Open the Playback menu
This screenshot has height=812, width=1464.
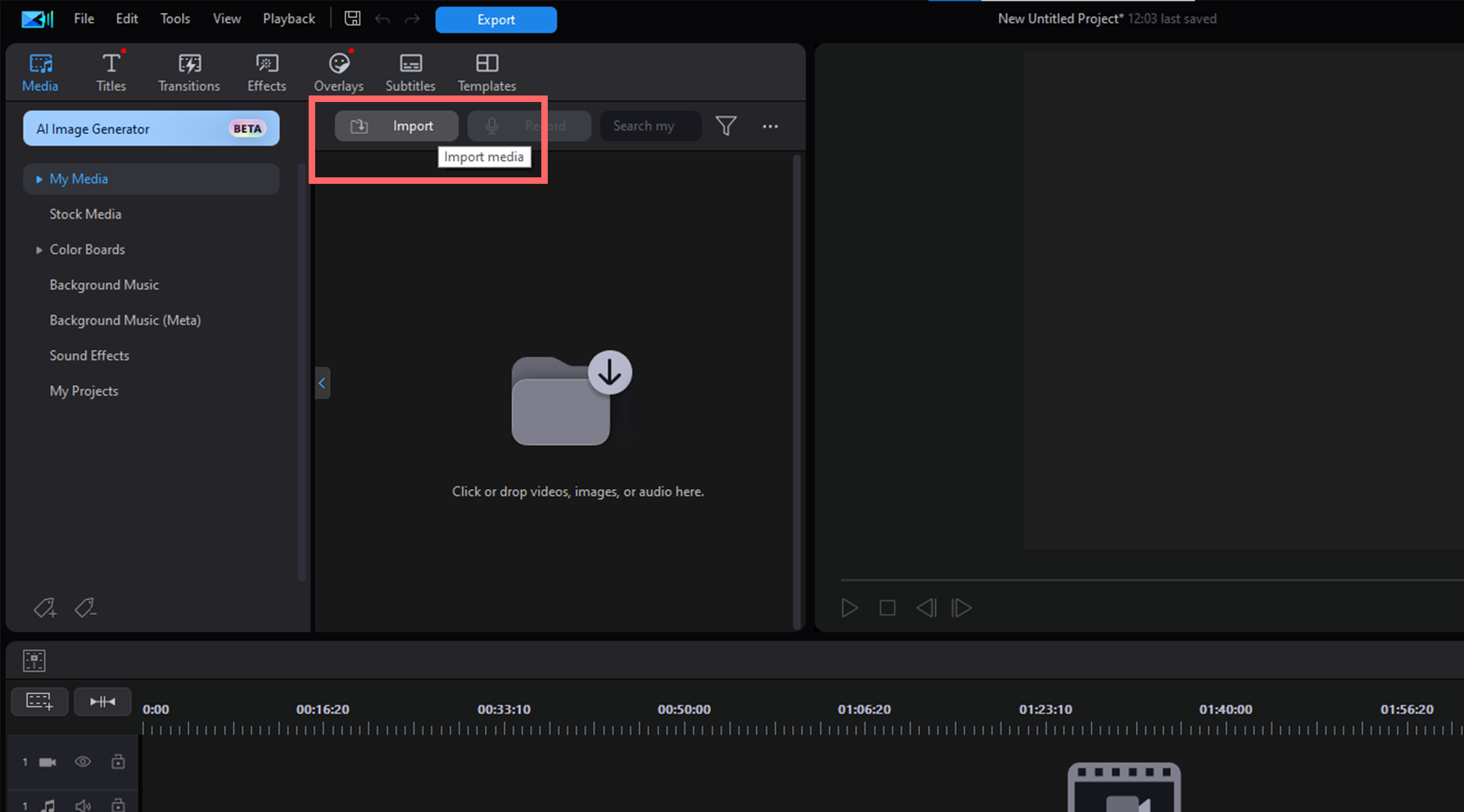pos(289,19)
